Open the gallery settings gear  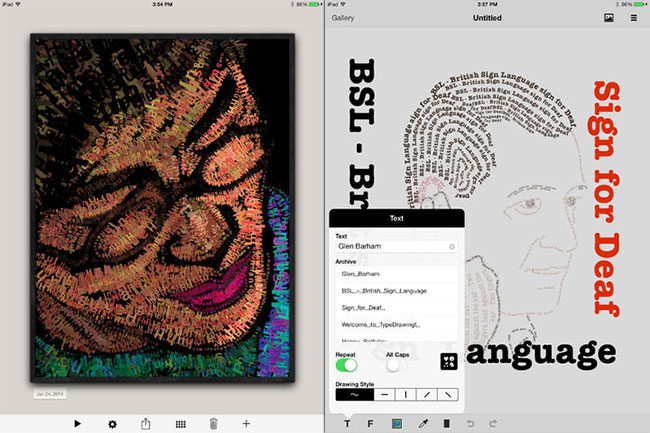click(112, 424)
